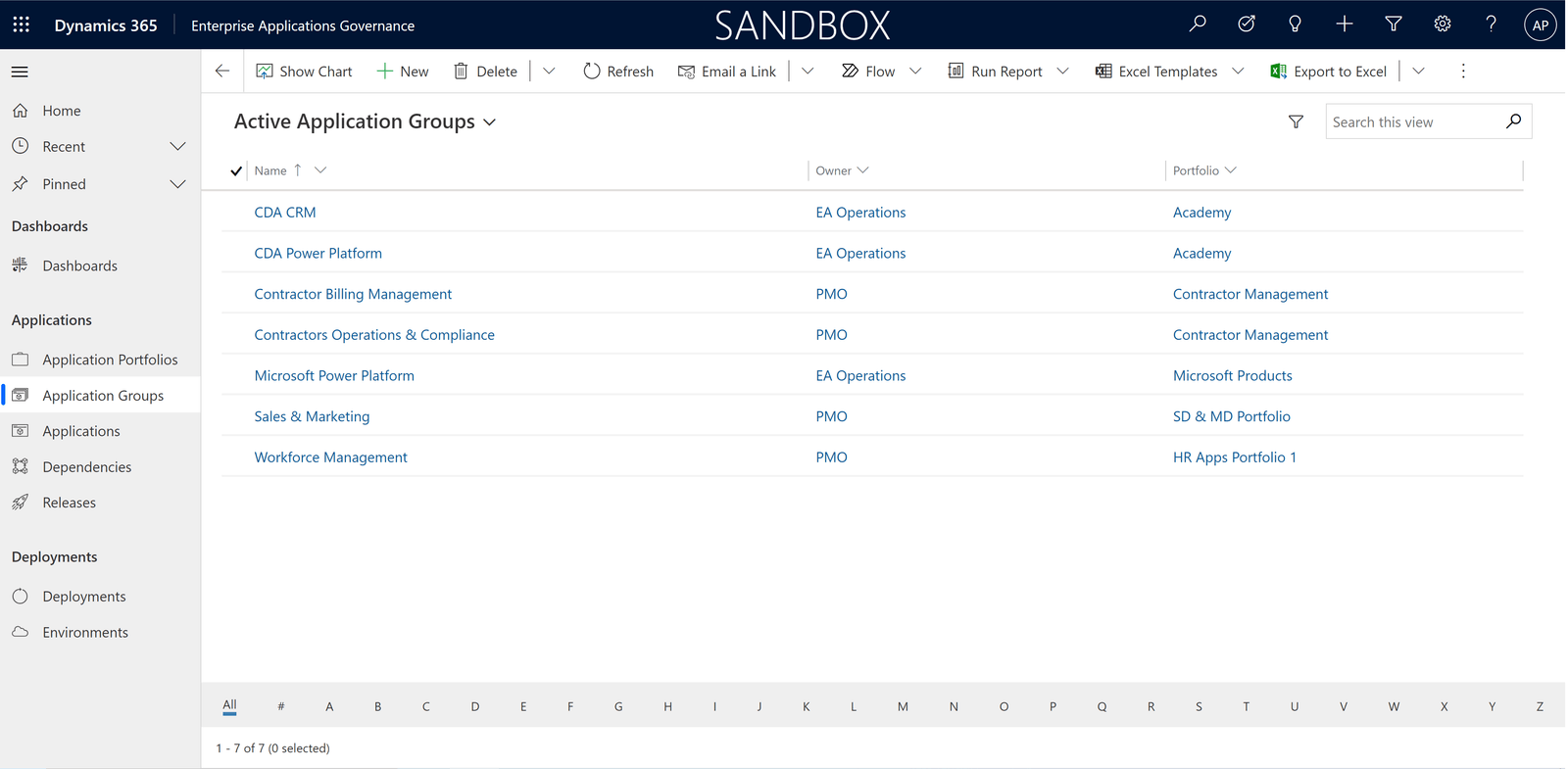Open the Portfolio column header dropdown
1568x769 pixels.
click(1231, 170)
